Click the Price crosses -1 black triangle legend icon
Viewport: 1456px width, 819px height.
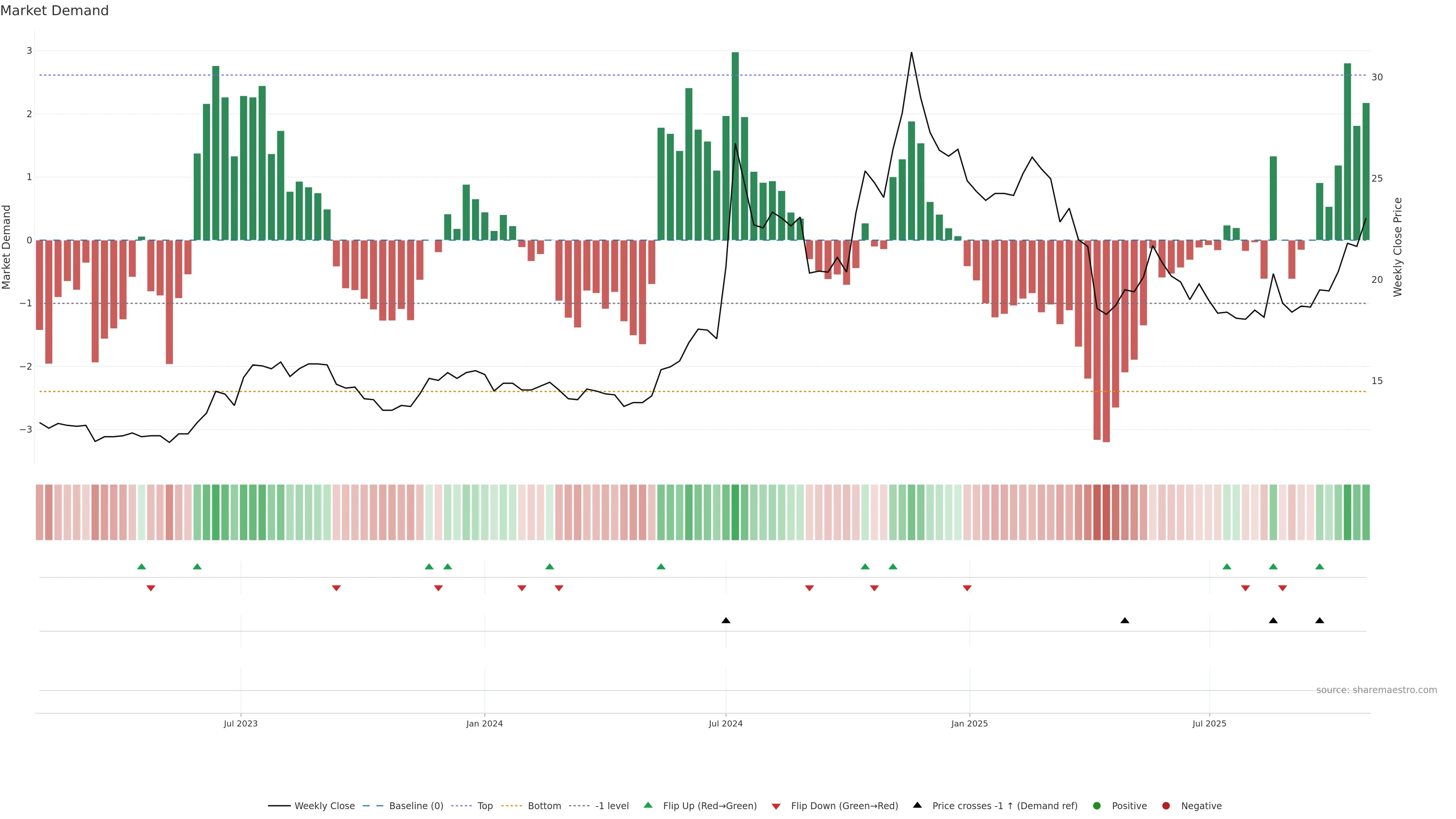917,805
